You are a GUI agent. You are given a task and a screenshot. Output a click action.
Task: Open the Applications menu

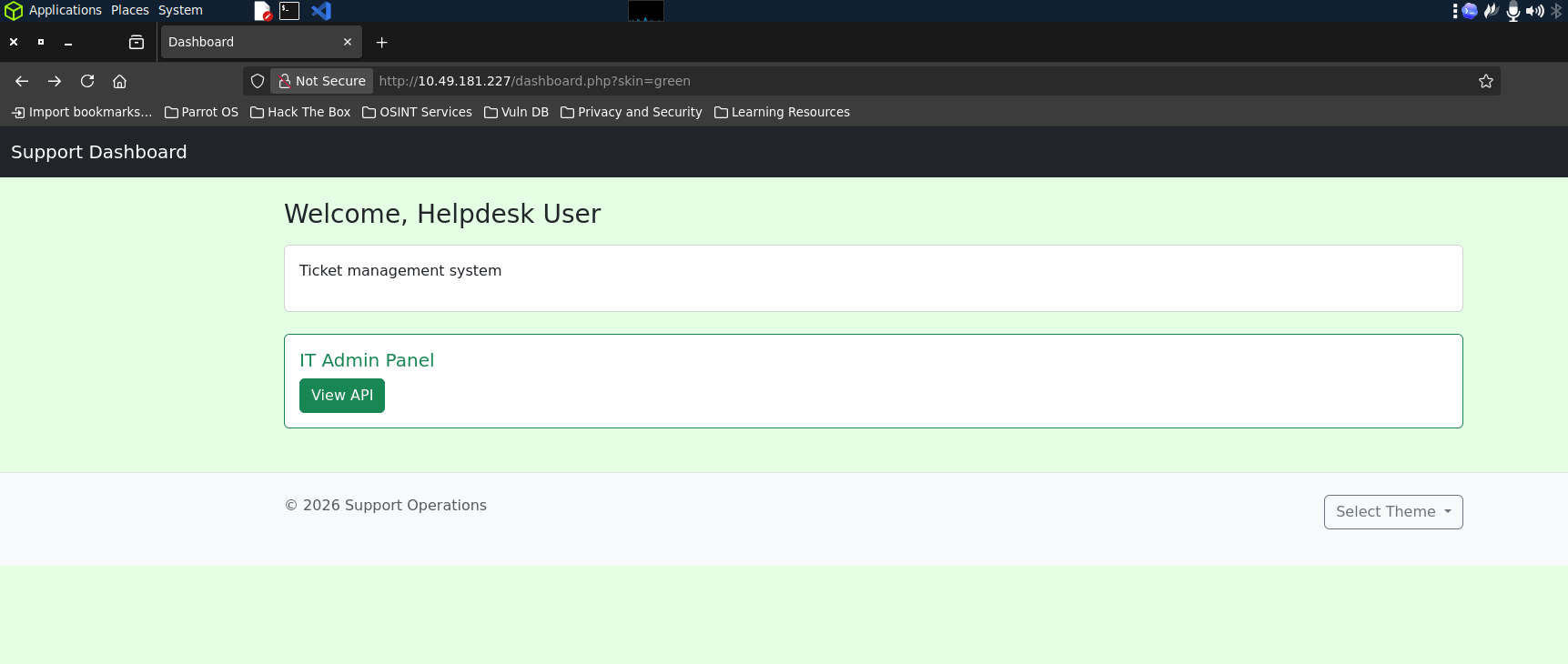point(54,10)
